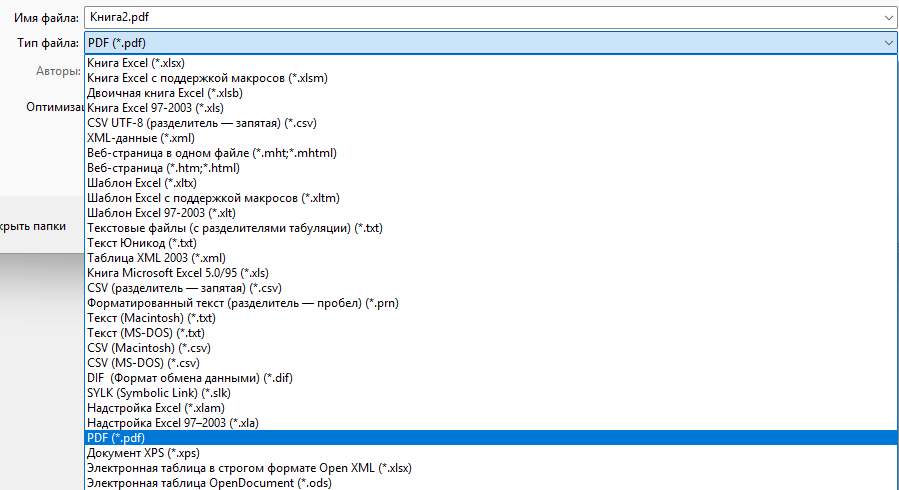Pick Текст Юникод (*.txt) option
Viewport: 899px width, 490px height.
point(491,243)
